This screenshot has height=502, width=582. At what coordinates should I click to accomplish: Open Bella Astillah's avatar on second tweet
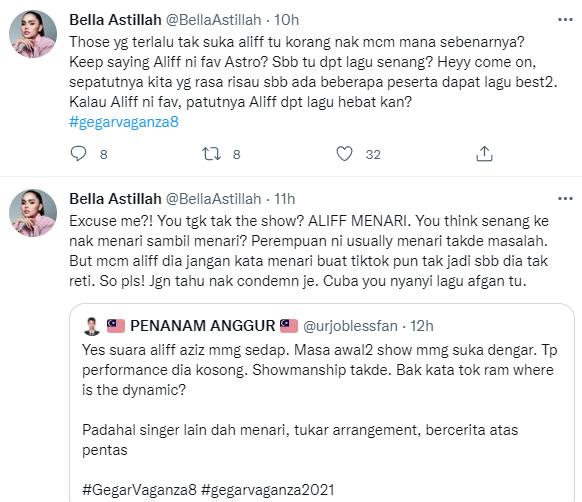[x=33, y=213]
